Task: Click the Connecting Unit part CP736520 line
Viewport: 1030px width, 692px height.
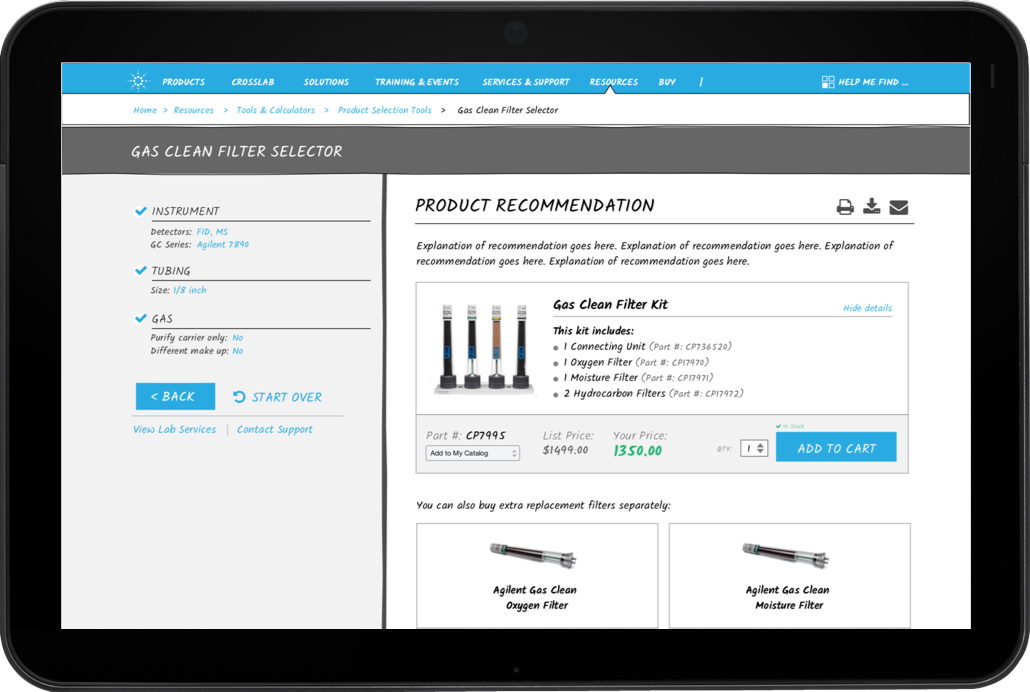Action: click(x=647, y=346)
